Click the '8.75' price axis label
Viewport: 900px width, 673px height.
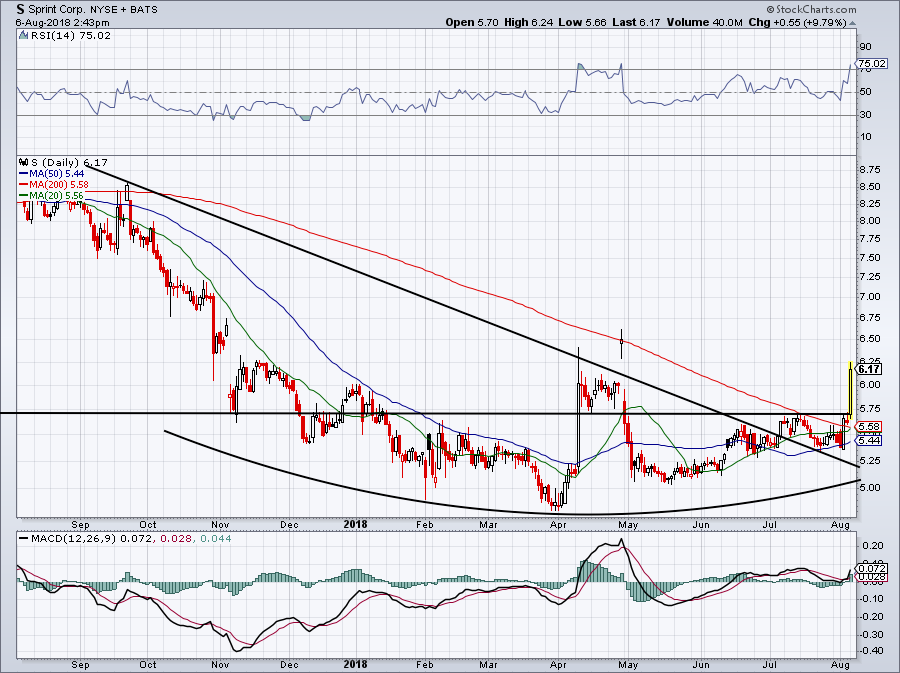870,170
